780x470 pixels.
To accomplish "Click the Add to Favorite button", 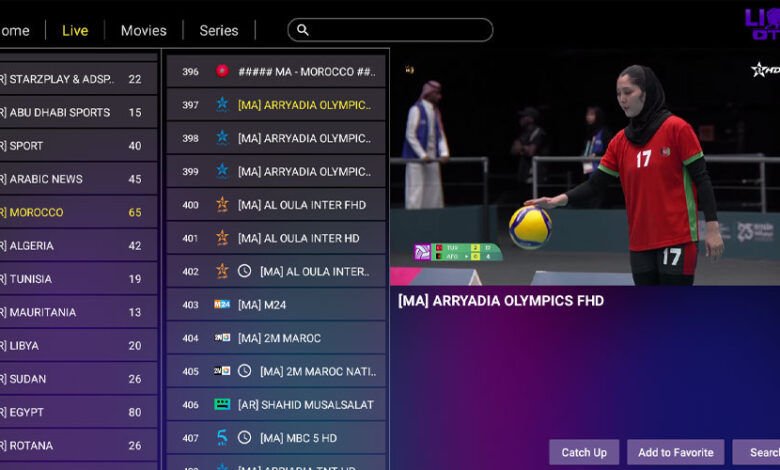I will click(x=676, y=452).
